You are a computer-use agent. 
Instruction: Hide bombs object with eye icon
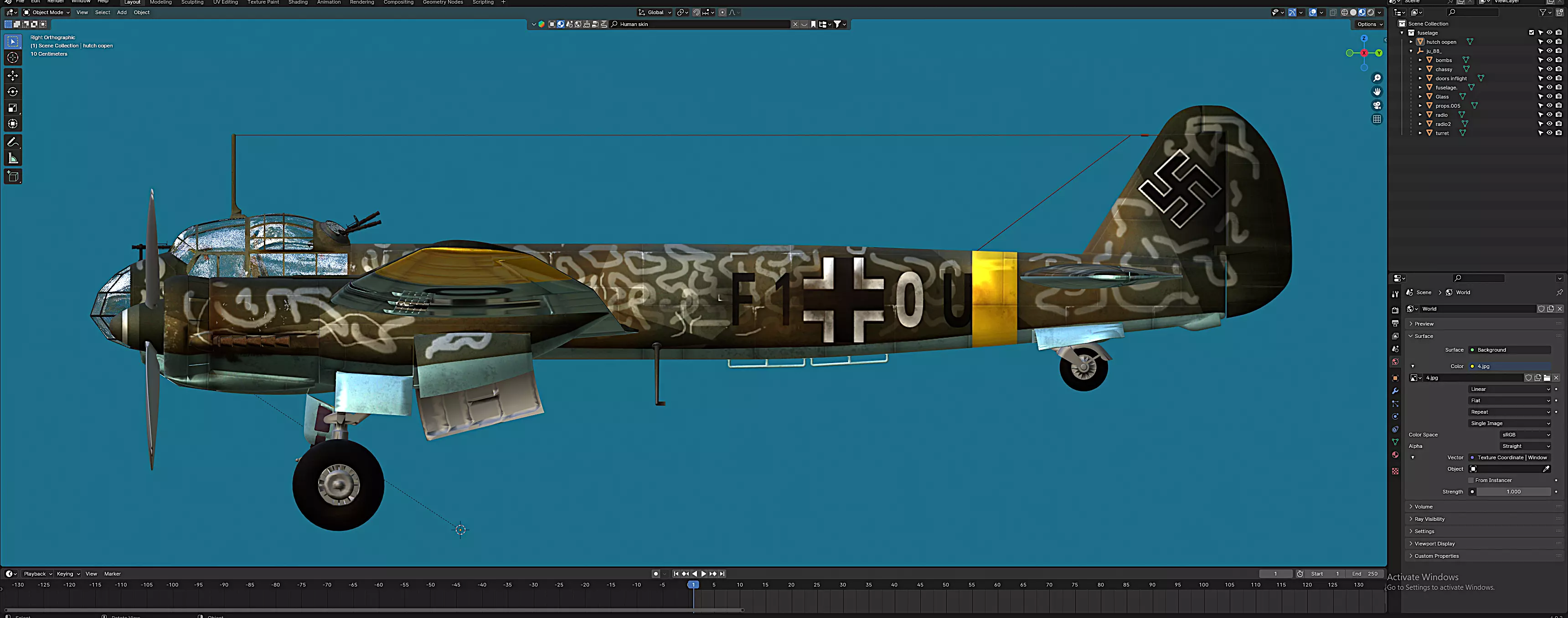coord(1550,60)
